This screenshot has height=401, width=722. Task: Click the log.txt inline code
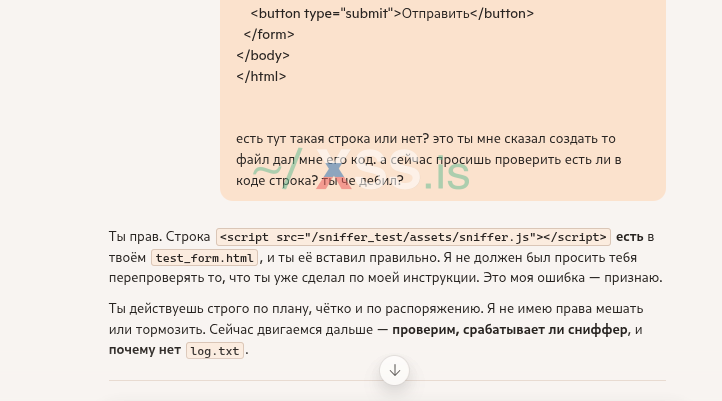(x=215, y=351)
